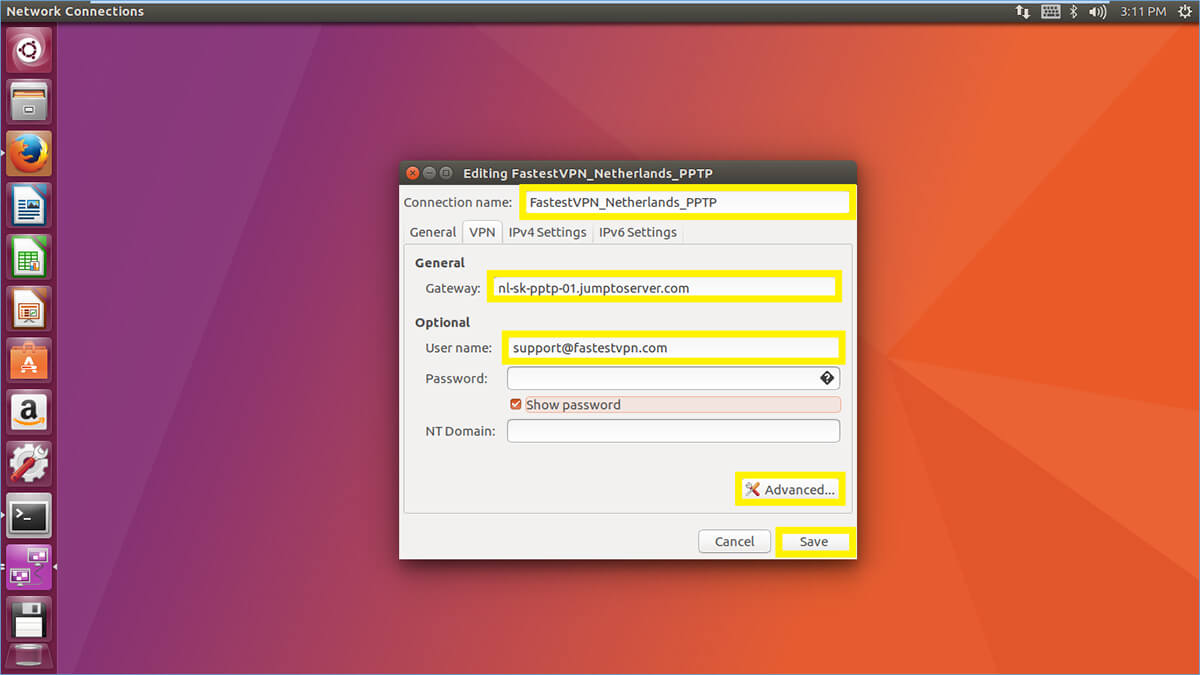Open System Settings gear-and-wrench icon

tap(29, 465)
